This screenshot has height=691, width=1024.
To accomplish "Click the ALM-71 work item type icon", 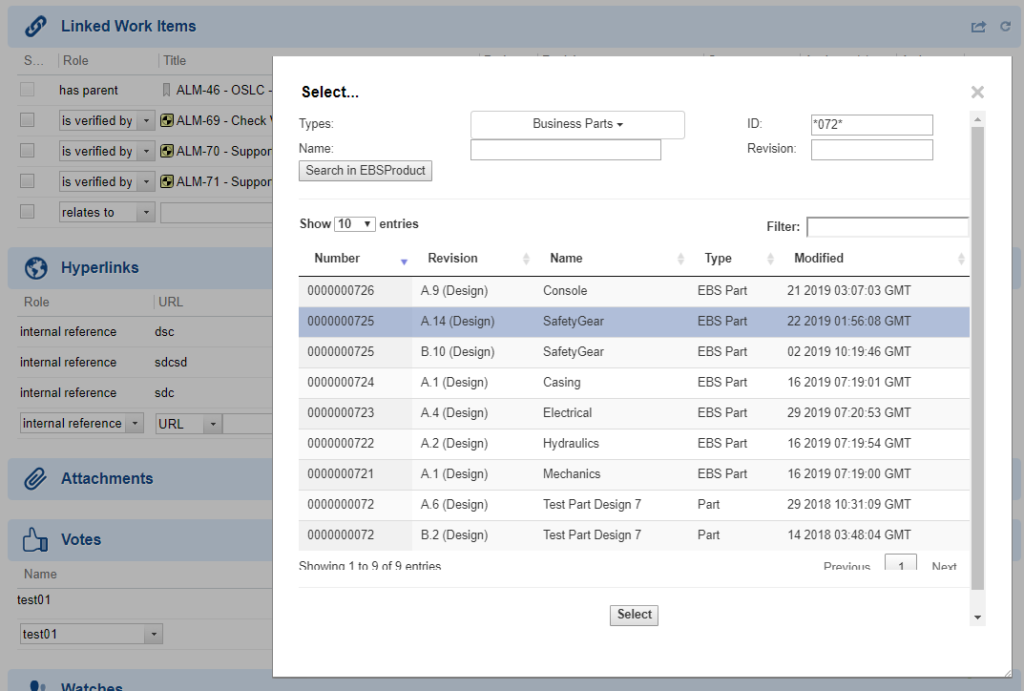I will pos(167,182).
